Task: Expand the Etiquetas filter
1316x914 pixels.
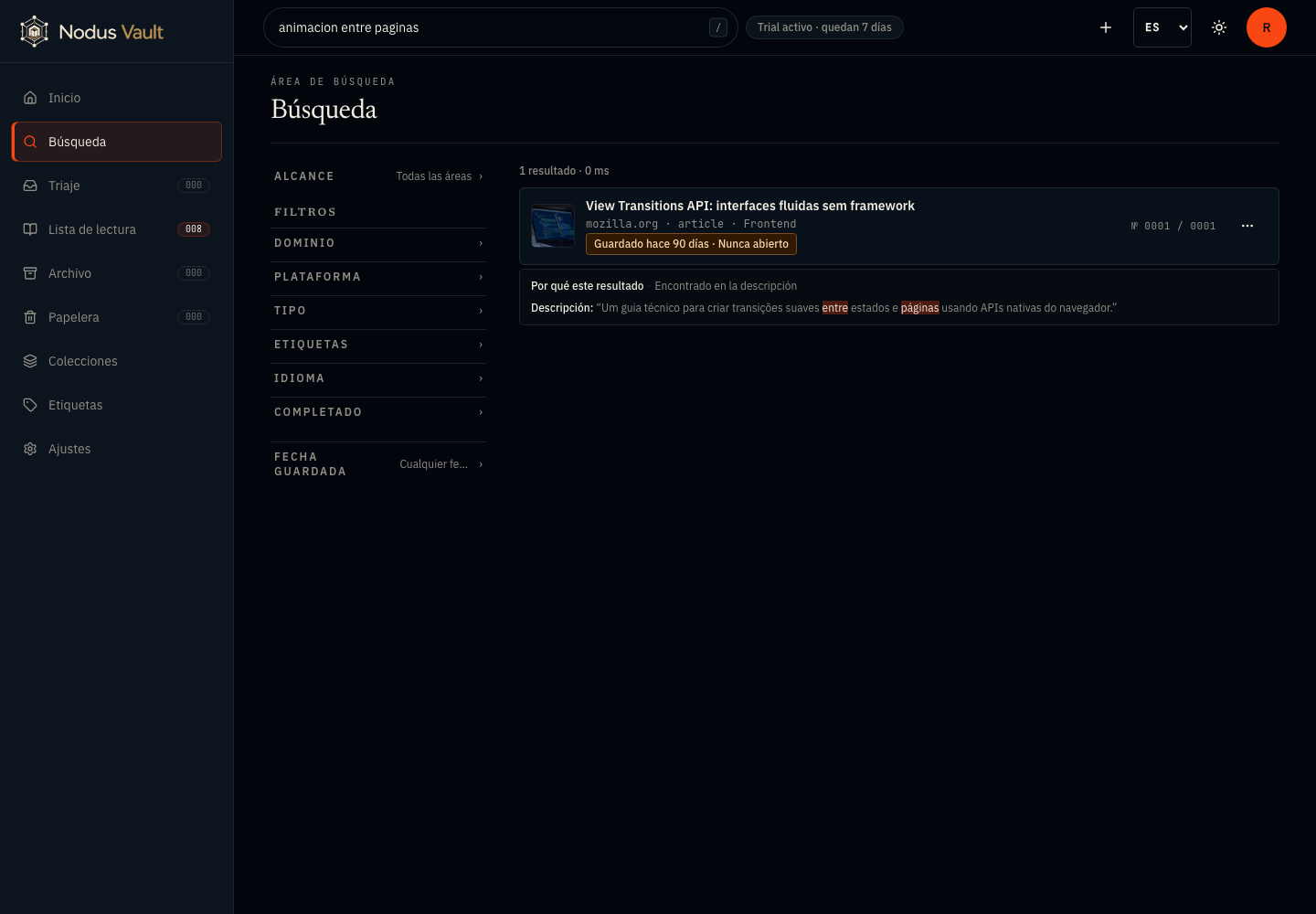Action: [x=378, y=345]
